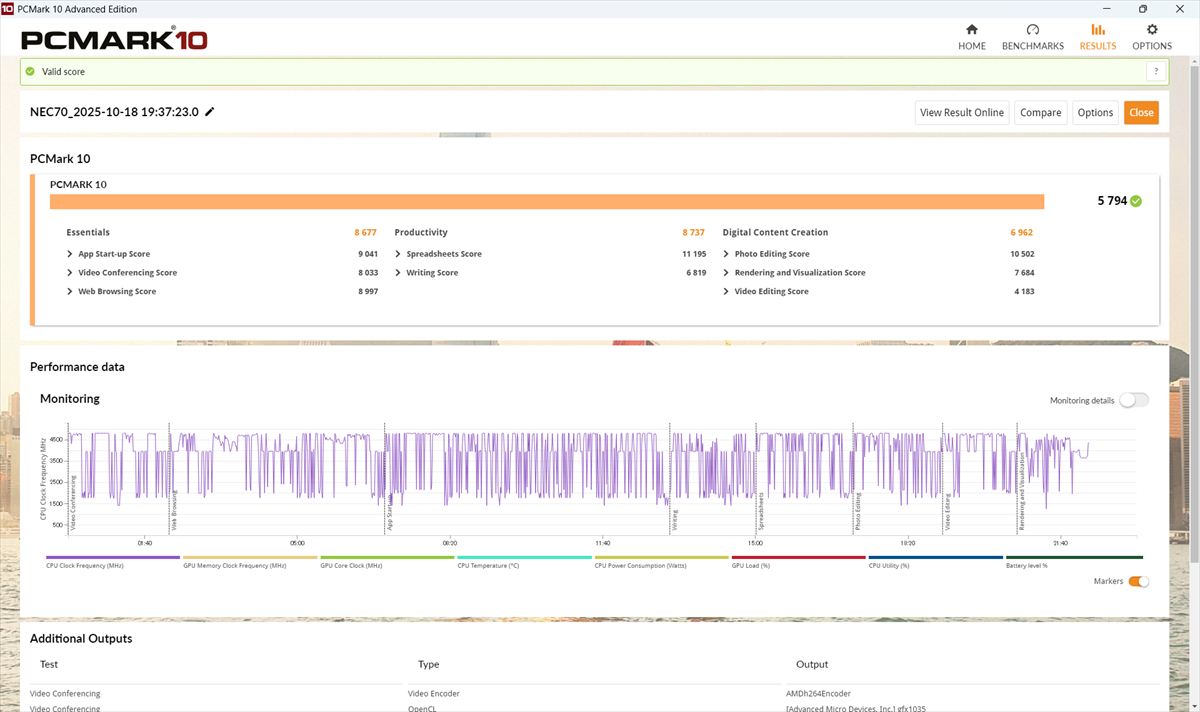1200x712 pixels.
Task: Click the Results bar chart icon
Action: (1098, 30)
